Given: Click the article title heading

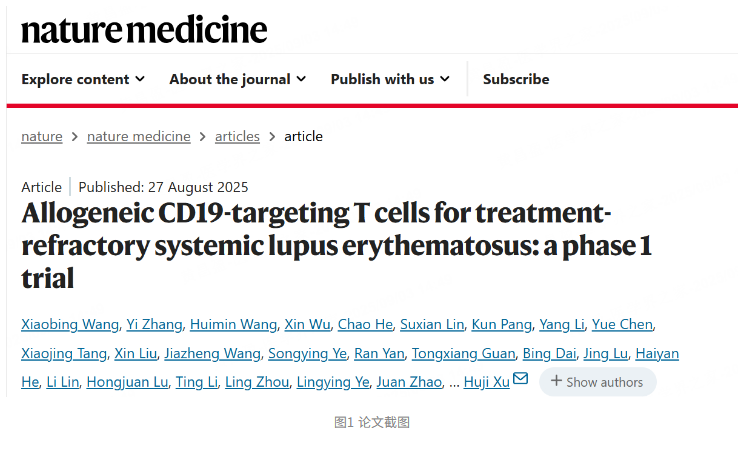Looking at the screenshot, I should [x=336, y=245].
